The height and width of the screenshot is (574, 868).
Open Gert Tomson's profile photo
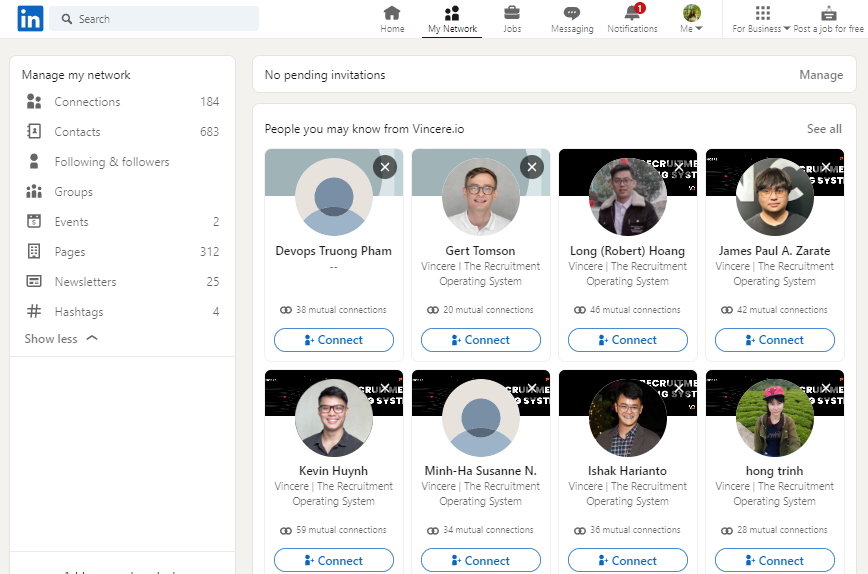(480, 196)
